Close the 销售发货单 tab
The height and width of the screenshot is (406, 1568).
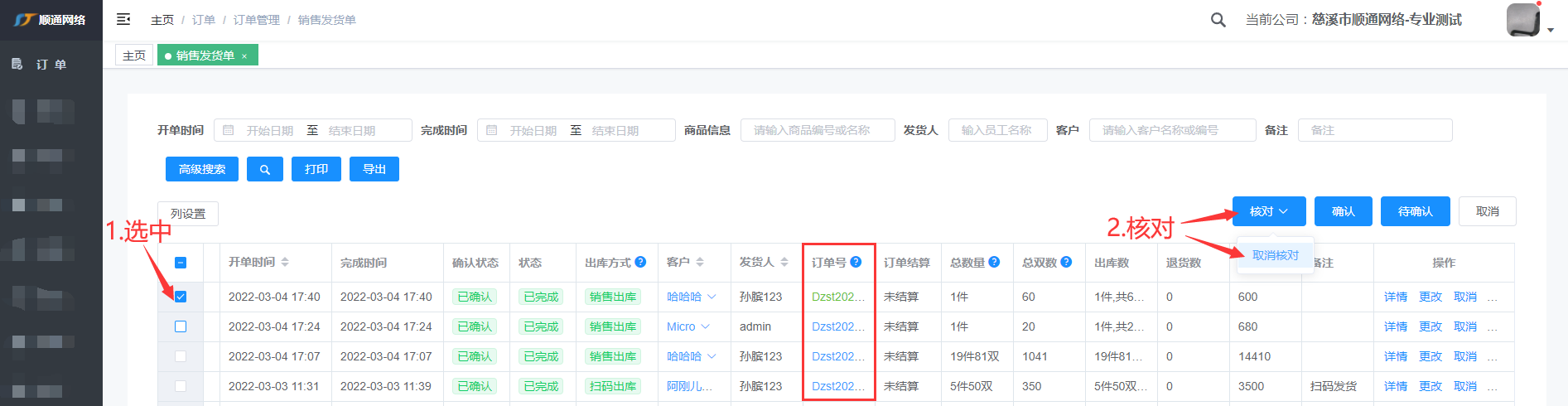click(244, 56)
